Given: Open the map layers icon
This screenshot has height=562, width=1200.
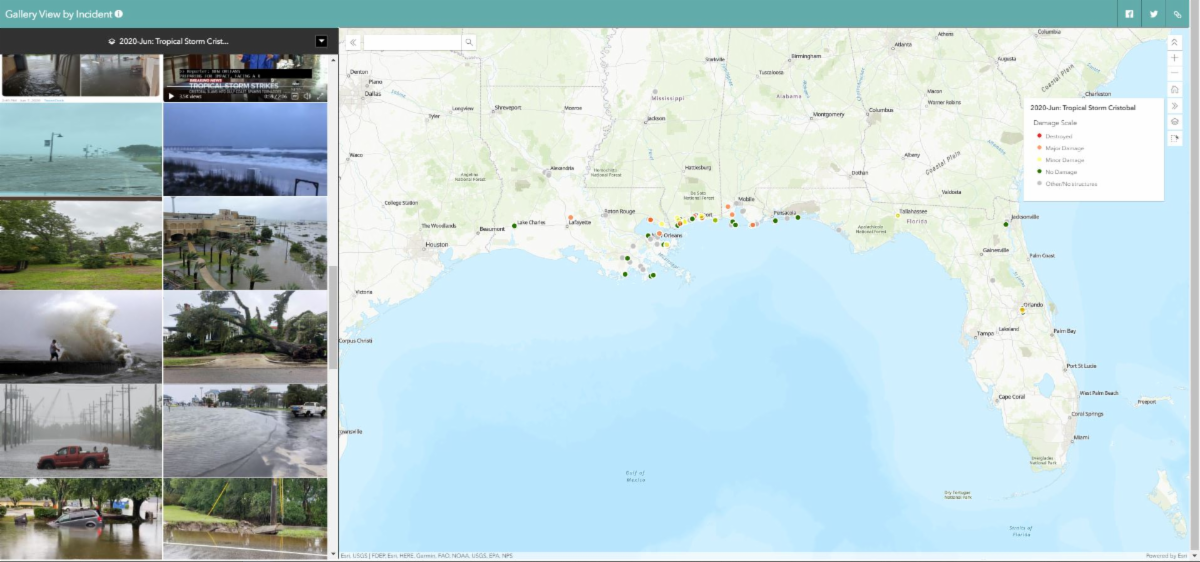Looking at the screenshot, I should tap(1175, 121).
